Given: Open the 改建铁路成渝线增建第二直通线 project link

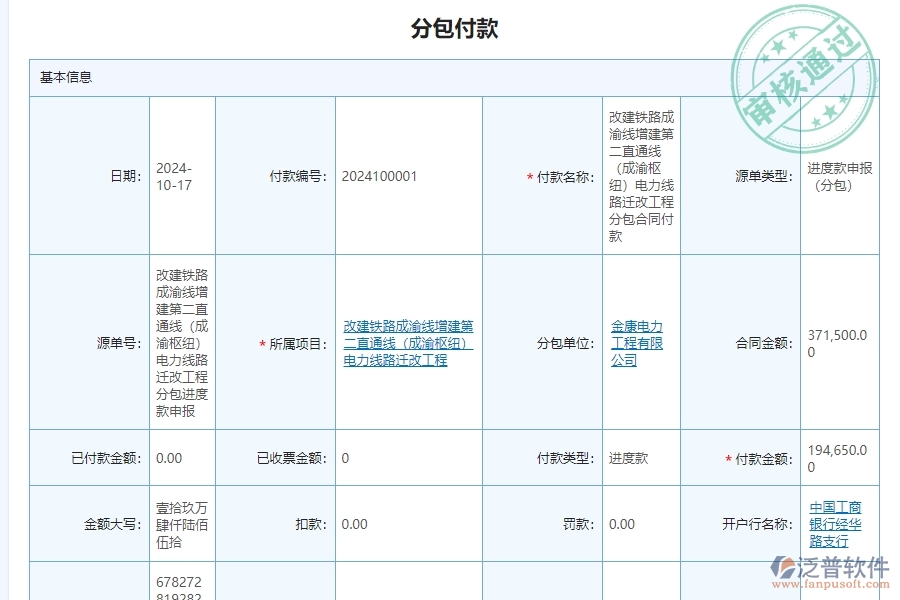Looking at the screenshot, I should 406,343.
